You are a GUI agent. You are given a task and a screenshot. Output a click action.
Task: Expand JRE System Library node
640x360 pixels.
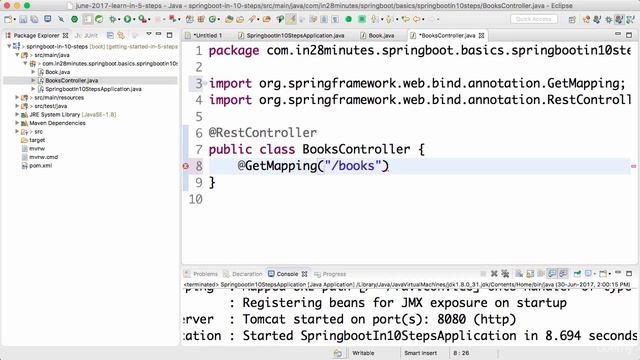point(17,115)
